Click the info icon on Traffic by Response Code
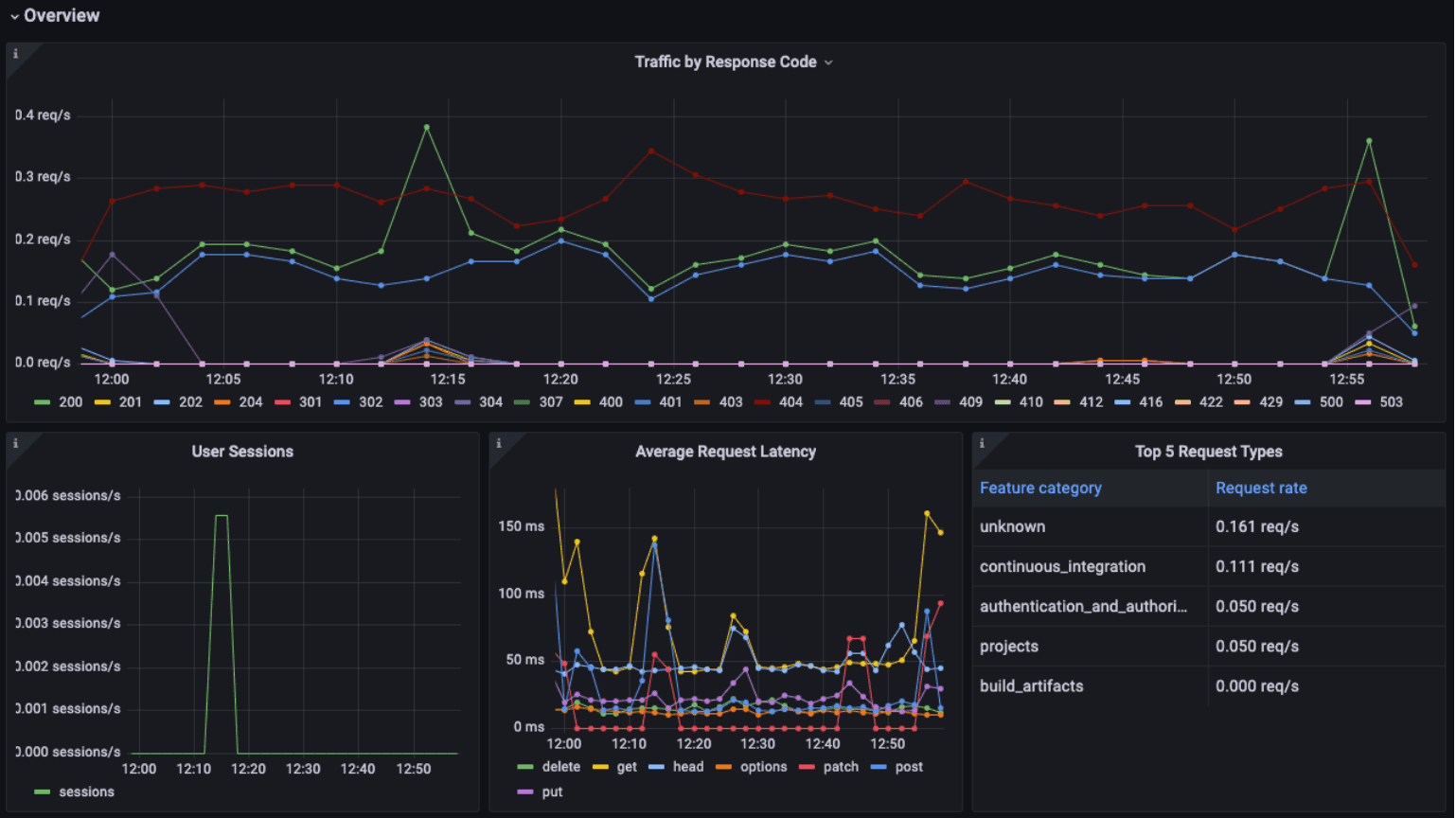The width and height of the screenshot is (1456, 818). 15,55
